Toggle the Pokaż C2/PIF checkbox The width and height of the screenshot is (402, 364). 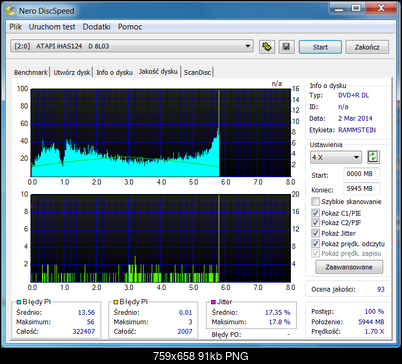pyautogui.click(x=315, y=222)
